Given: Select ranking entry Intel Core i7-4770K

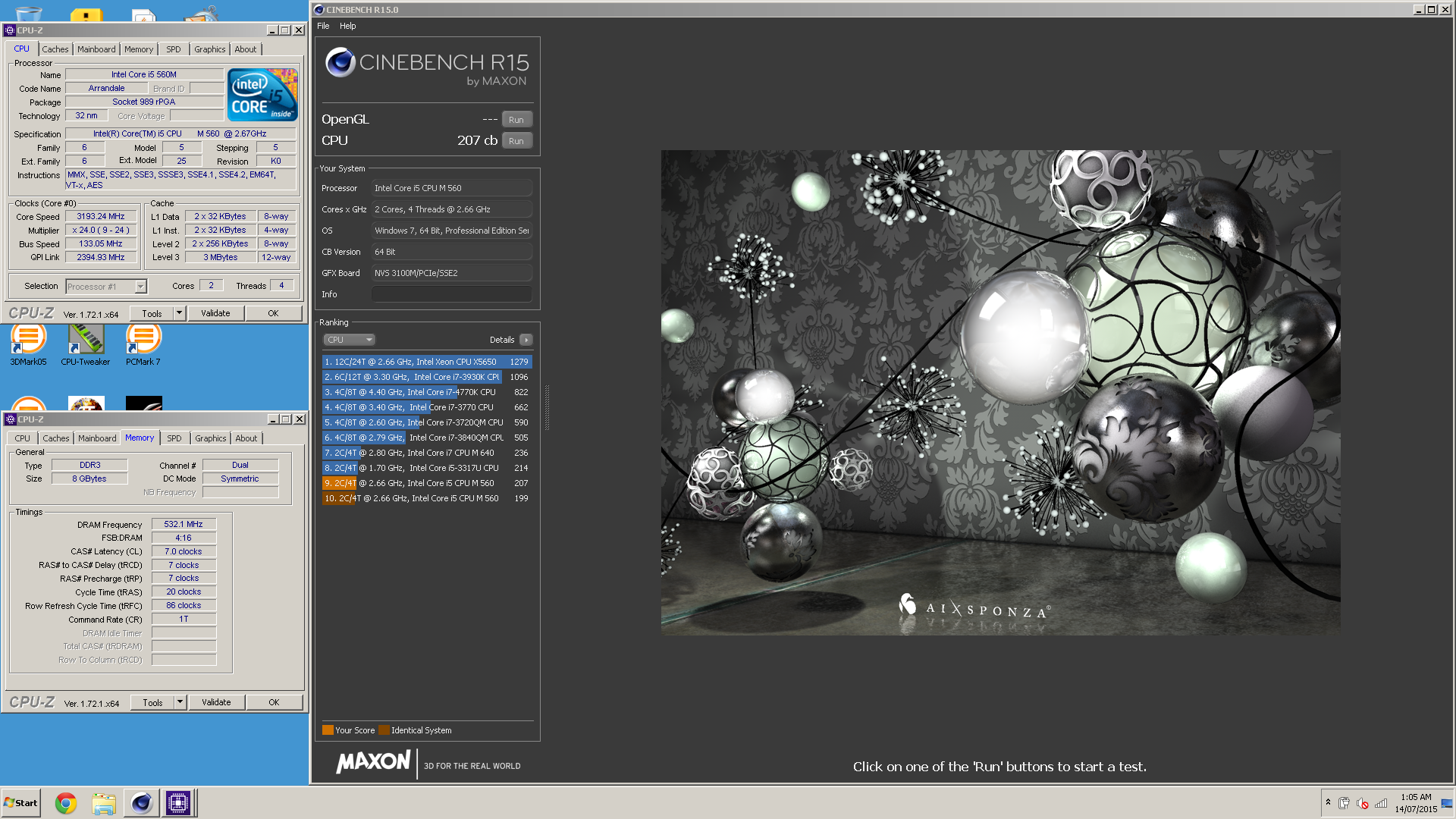Looking at the screenshot, I should pyautogui.click(x=427, y=392).
